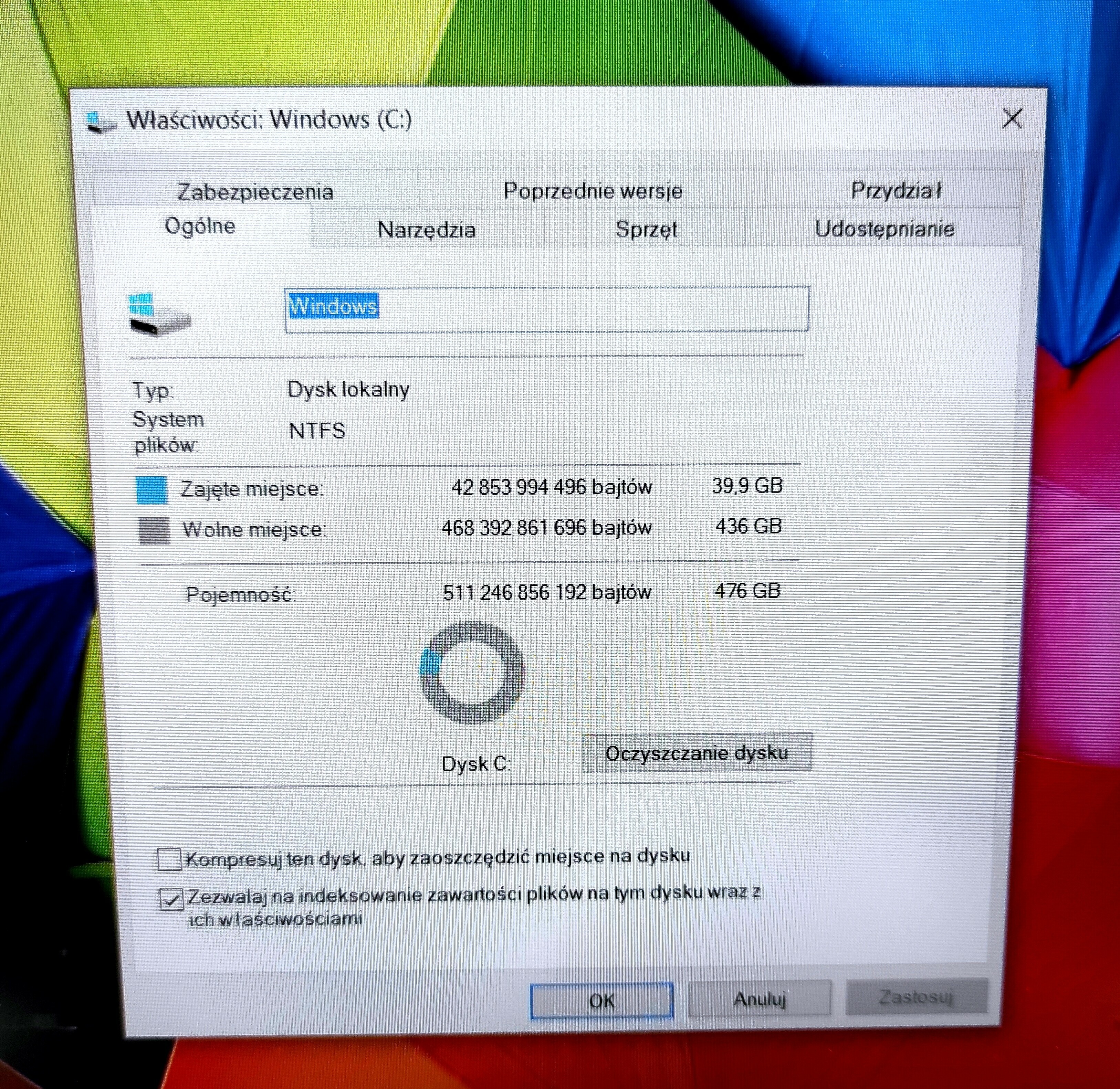Open the Zabezpieczenia tab
The width and height of the screenshot is (1120, 1089).
click(x=255, y=191)
